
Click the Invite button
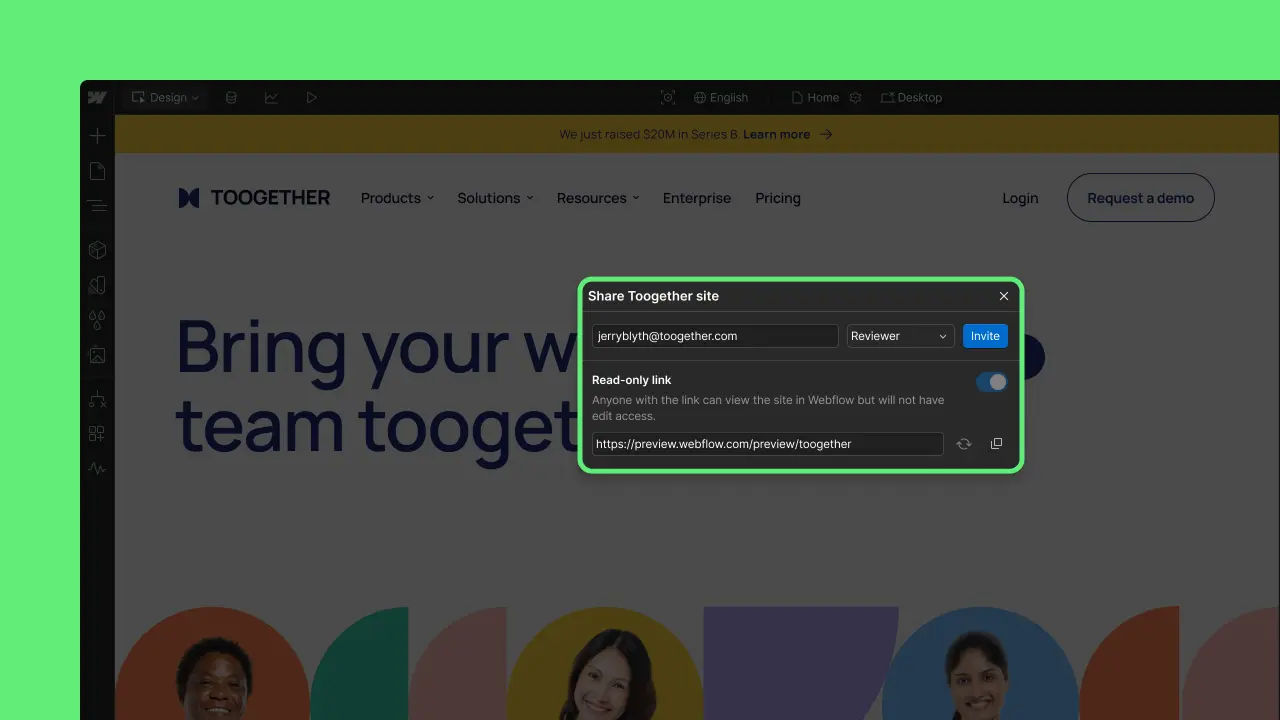[x=985, y=336]
